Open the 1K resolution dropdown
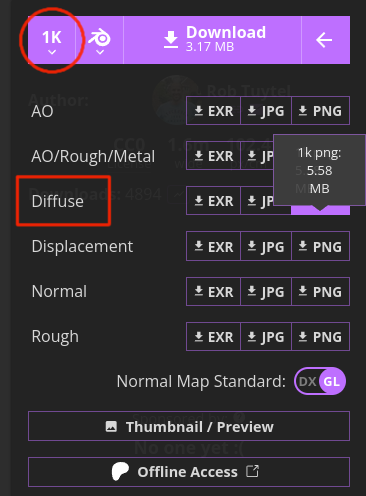 52,40
